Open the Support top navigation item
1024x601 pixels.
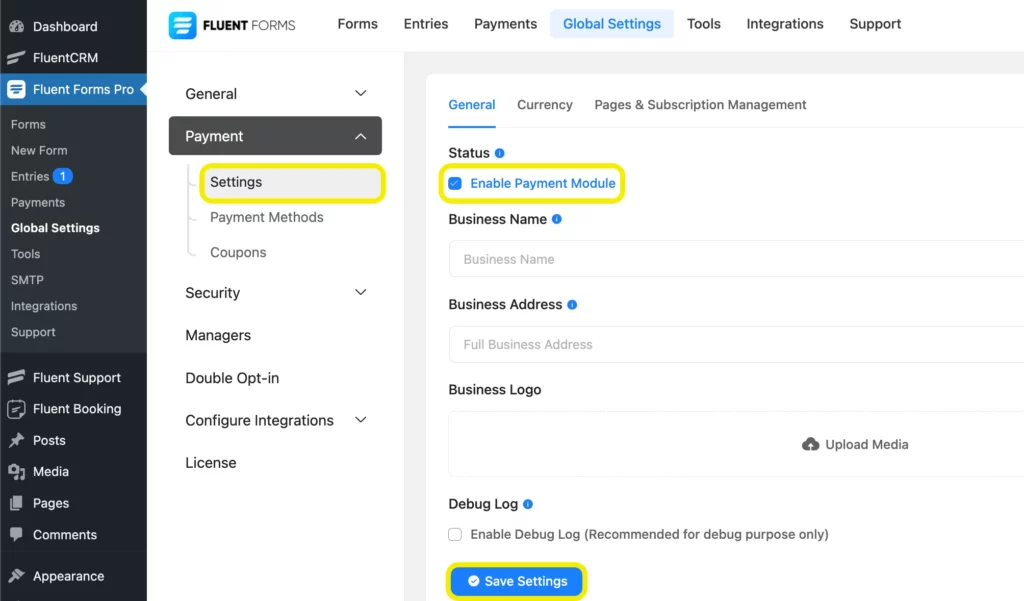(875, 24)
